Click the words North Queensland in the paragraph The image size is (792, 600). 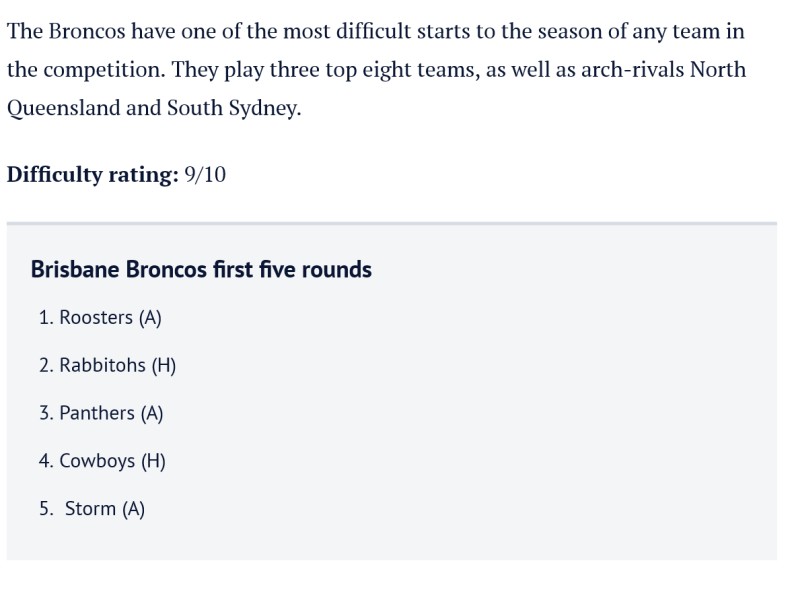click(718, 70)
